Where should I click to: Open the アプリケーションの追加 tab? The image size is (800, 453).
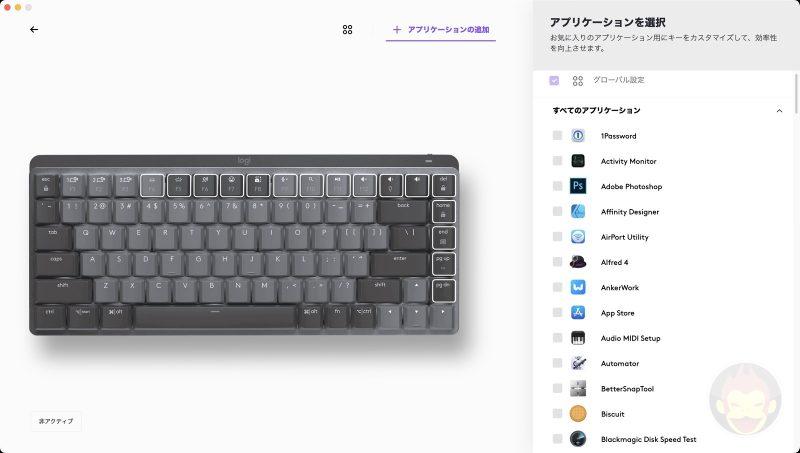441,30
